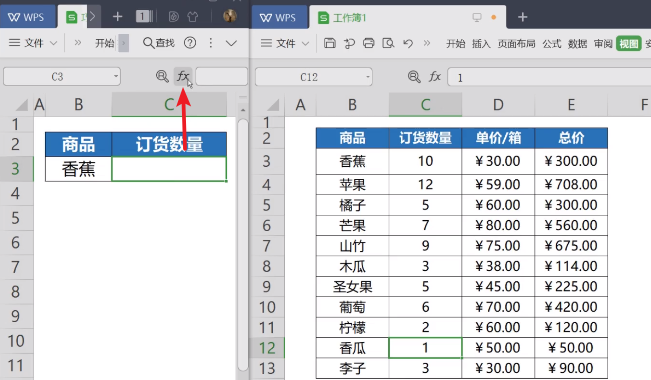The image size is (651, 380).
Task: Click the formula bar showing 1 in right window
Action: click(549, 77)
